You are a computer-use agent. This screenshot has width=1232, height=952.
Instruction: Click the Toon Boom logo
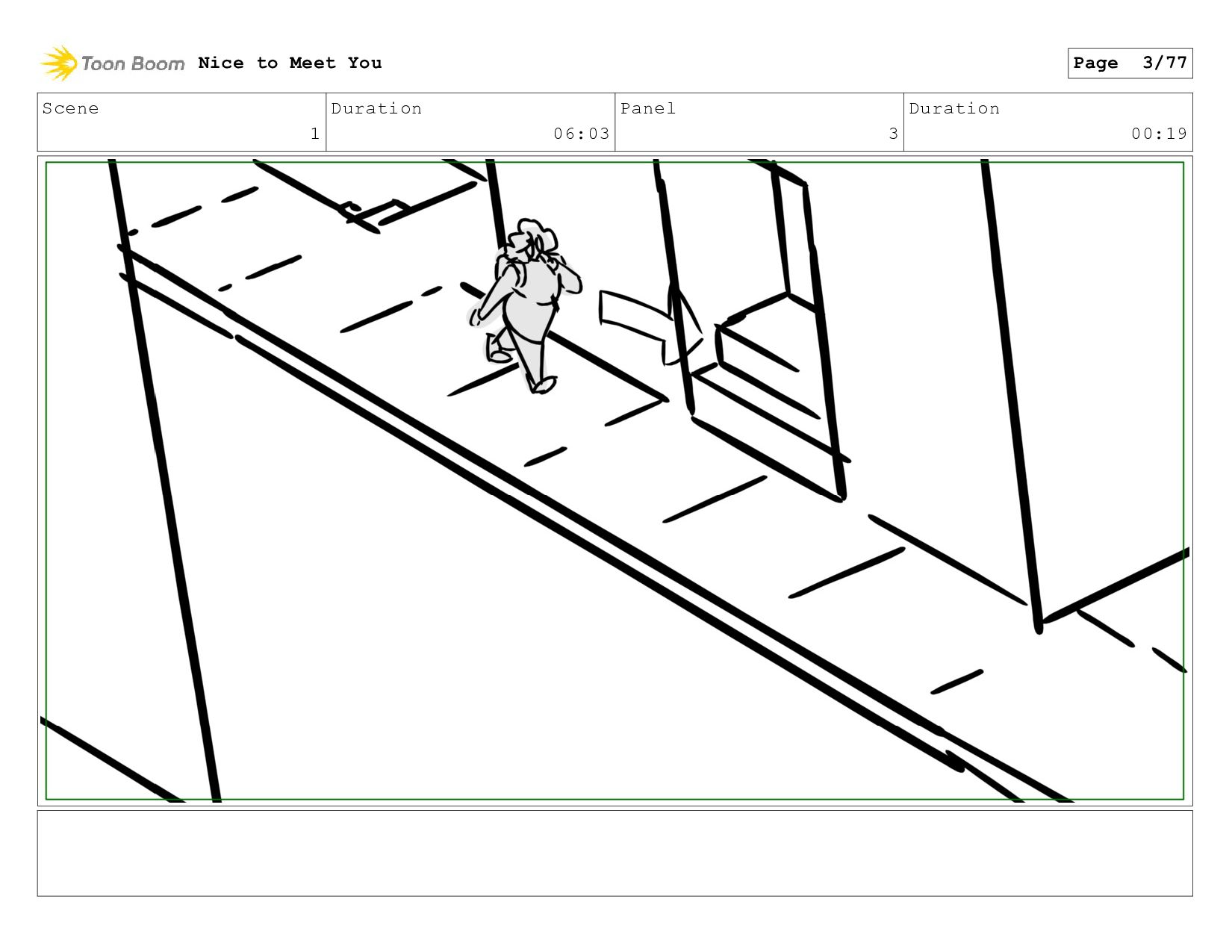(112, 63)
